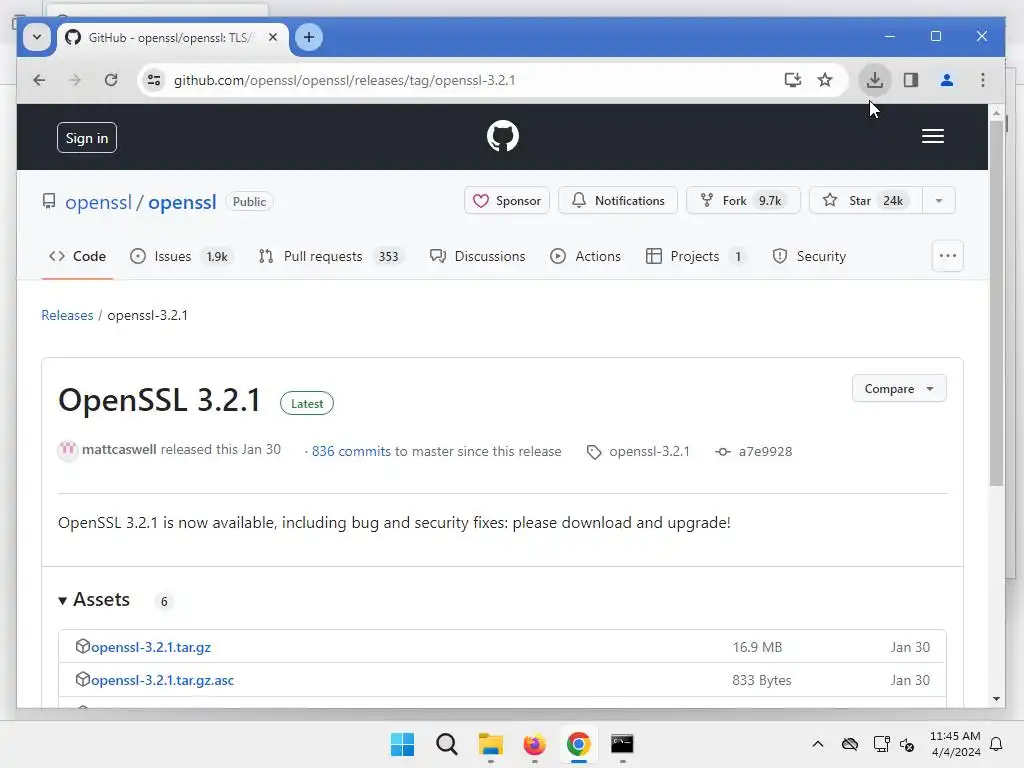Open Firefox from taskbar
This screenshot has height=768, width=1024.
click(x=534, y=744)
